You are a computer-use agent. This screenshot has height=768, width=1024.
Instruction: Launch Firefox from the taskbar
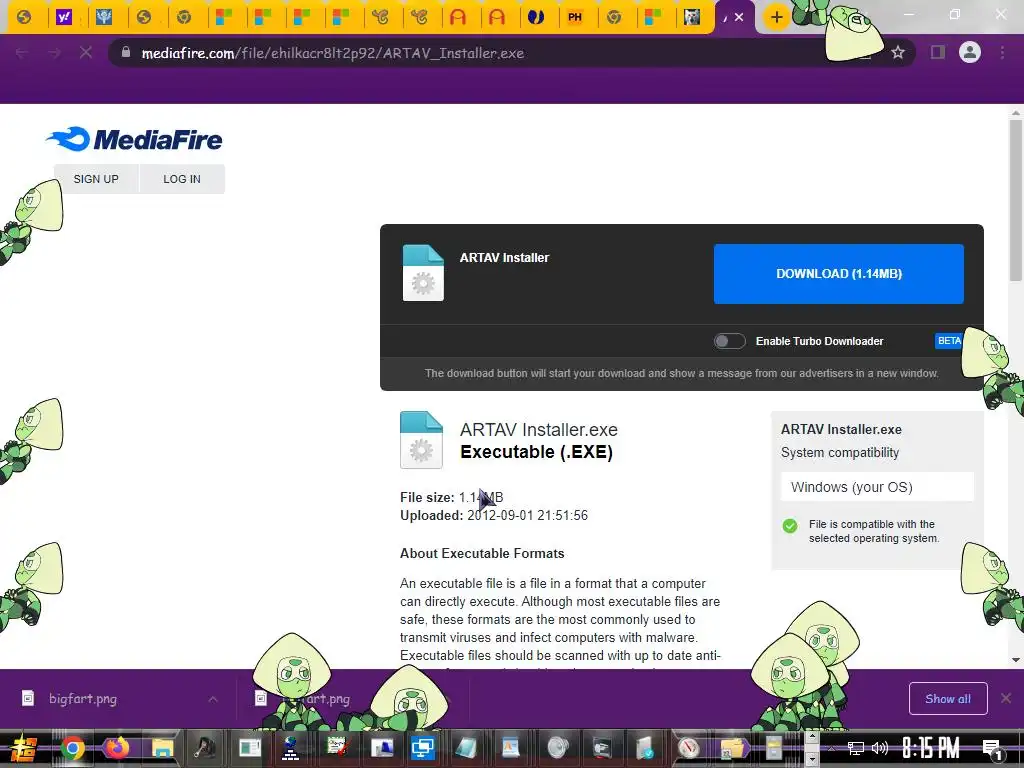pos(118,748)
